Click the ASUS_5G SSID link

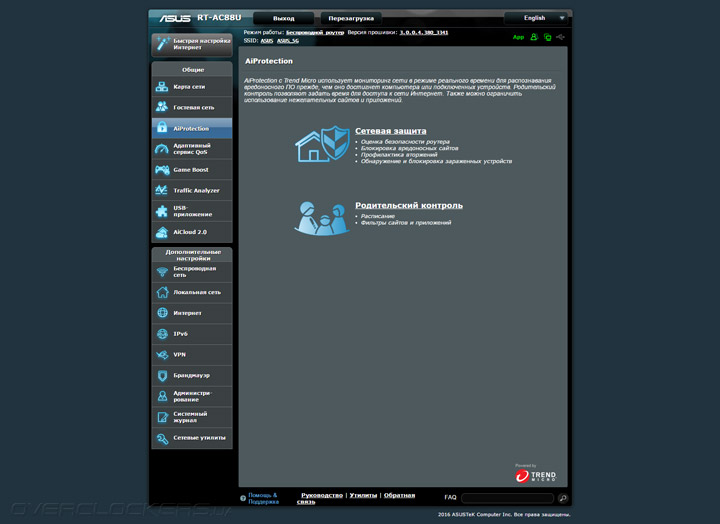(x=287, y=41)
